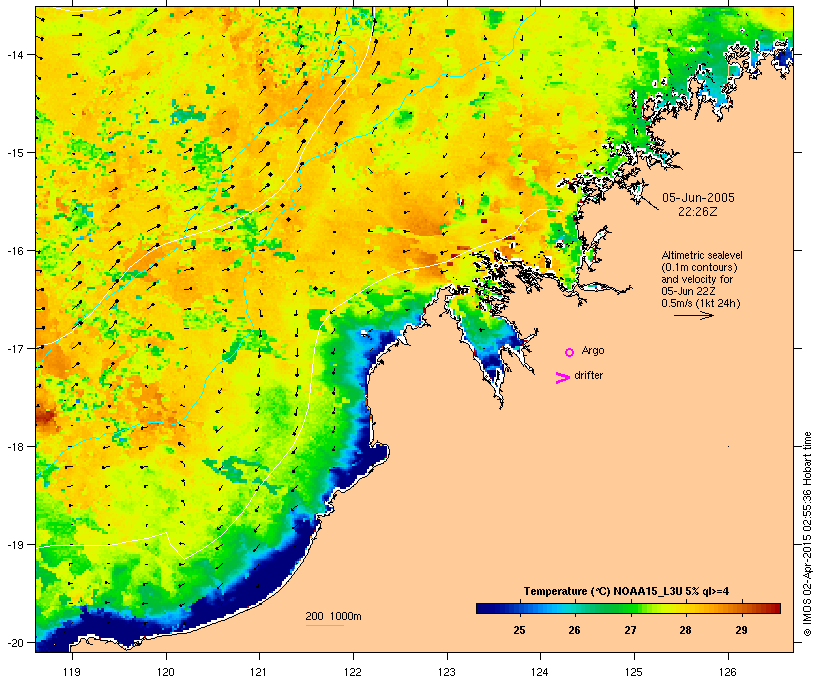Click the vertical IMOS copyright timestamp text
The height and width of the screenshot is (680, 820).
(807, 534)
